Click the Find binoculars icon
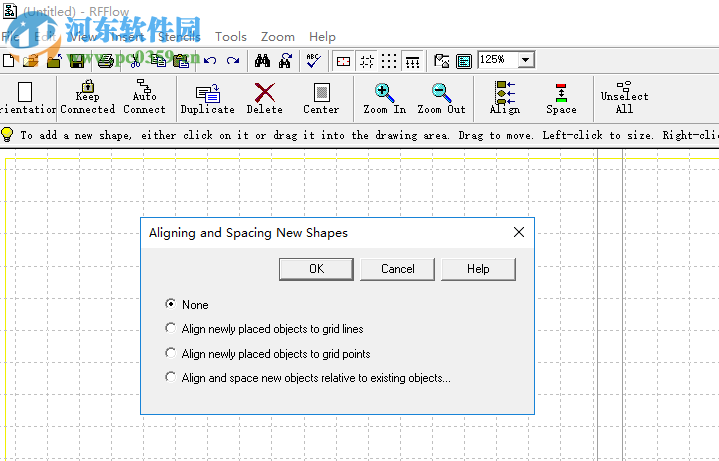The width and height of the screenshot is (719, 461). 262,61
